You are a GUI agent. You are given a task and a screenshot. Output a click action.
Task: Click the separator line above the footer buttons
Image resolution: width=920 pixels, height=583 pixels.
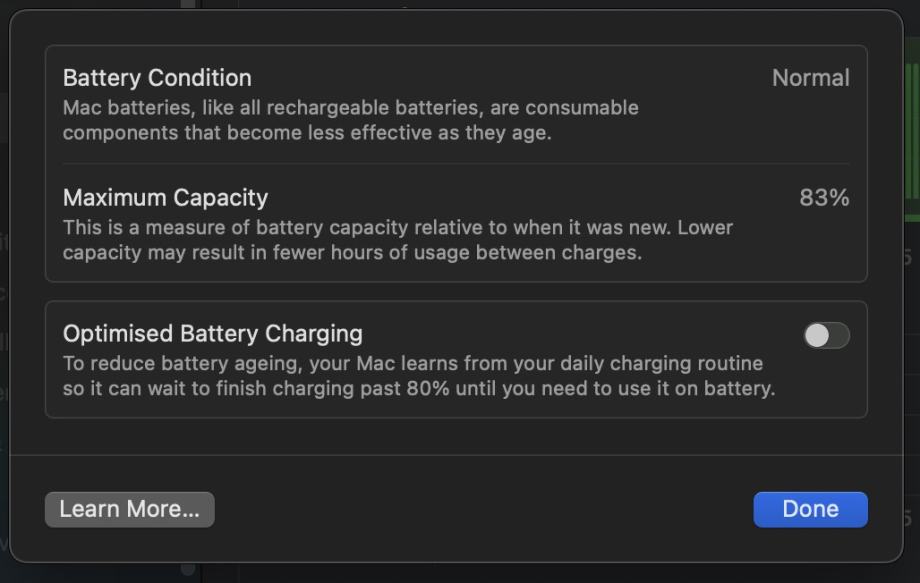(456, 456)
